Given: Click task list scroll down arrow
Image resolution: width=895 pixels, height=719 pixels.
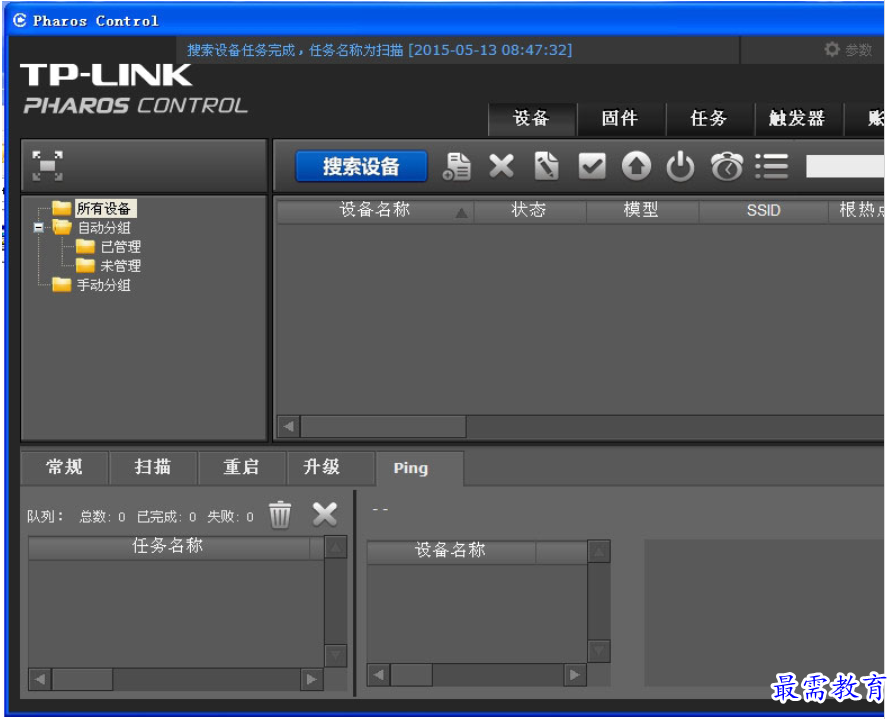Looking at the screenshot, I should 336,655.
